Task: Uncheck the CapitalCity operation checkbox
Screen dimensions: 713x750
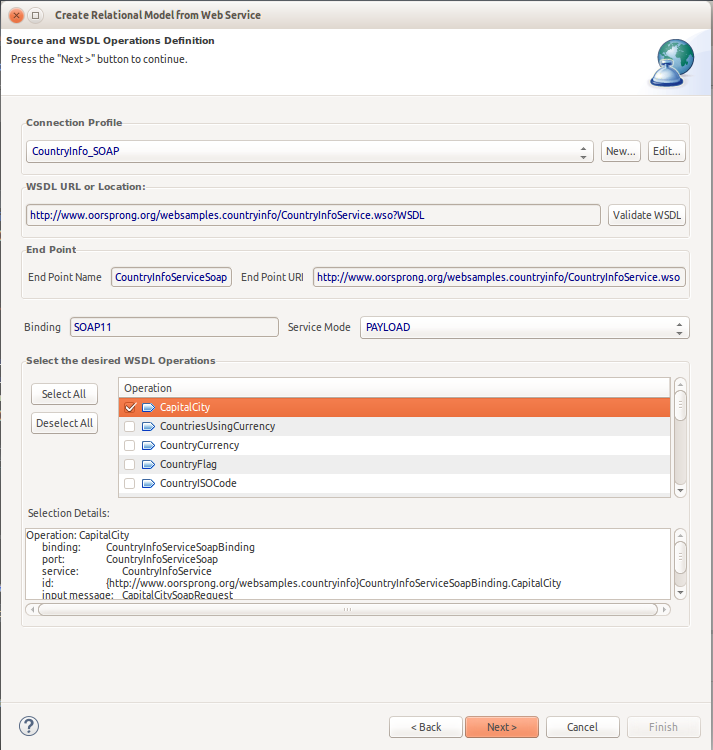Action: [130, 407]
